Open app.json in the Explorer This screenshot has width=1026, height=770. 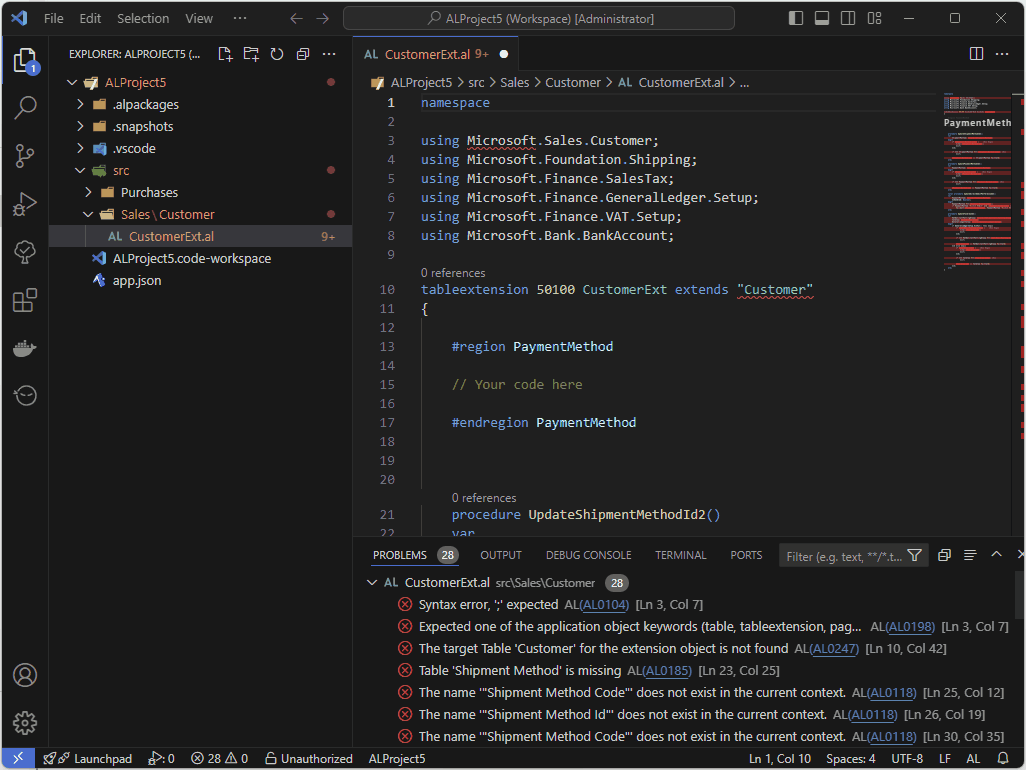(137, 281)
